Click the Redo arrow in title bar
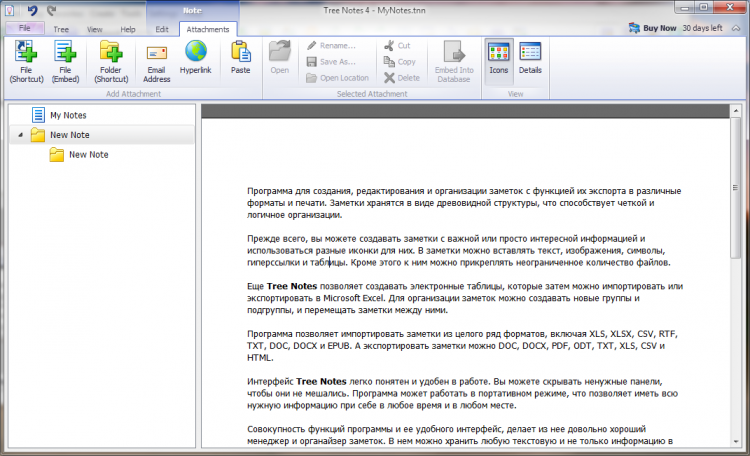 point(52,10)
